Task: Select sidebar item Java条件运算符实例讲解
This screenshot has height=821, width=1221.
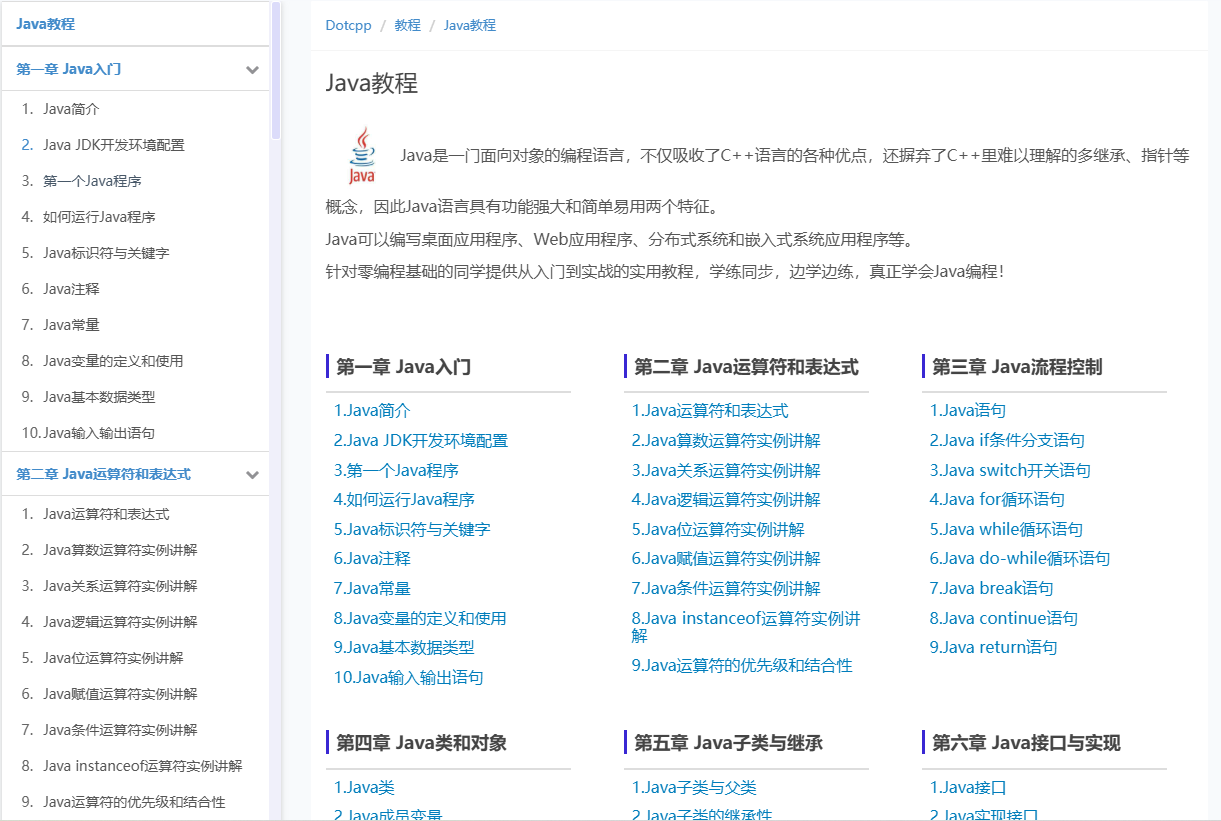Action: click(120, 730)
